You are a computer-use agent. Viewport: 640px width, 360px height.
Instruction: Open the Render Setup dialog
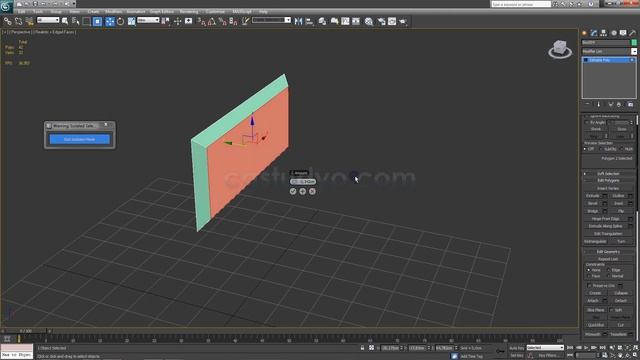pyautogui.click(x=381, y=21)
